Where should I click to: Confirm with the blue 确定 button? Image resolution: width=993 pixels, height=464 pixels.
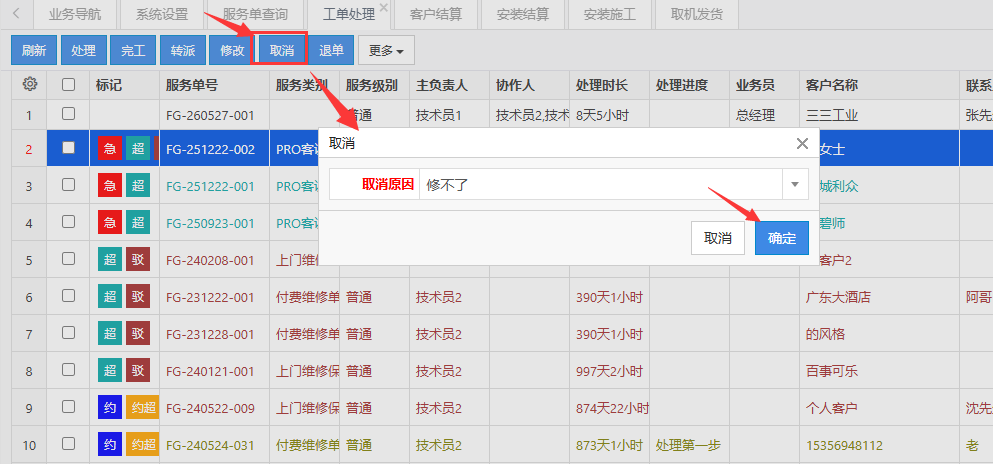[x=781, y=238]
